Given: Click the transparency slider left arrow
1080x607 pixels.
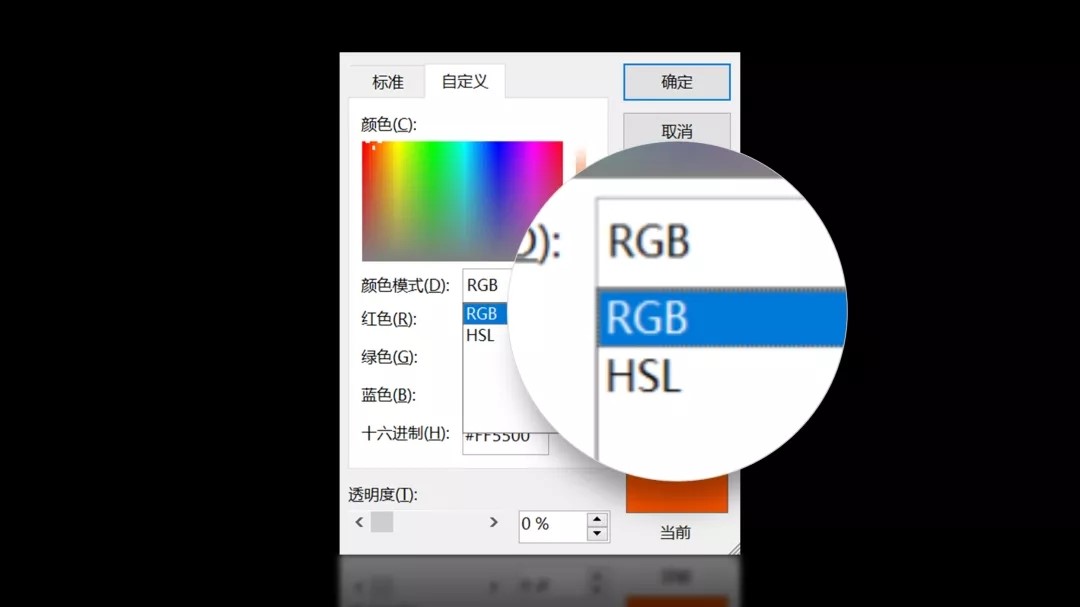Looking at the screenshot, I should point(359,522).
